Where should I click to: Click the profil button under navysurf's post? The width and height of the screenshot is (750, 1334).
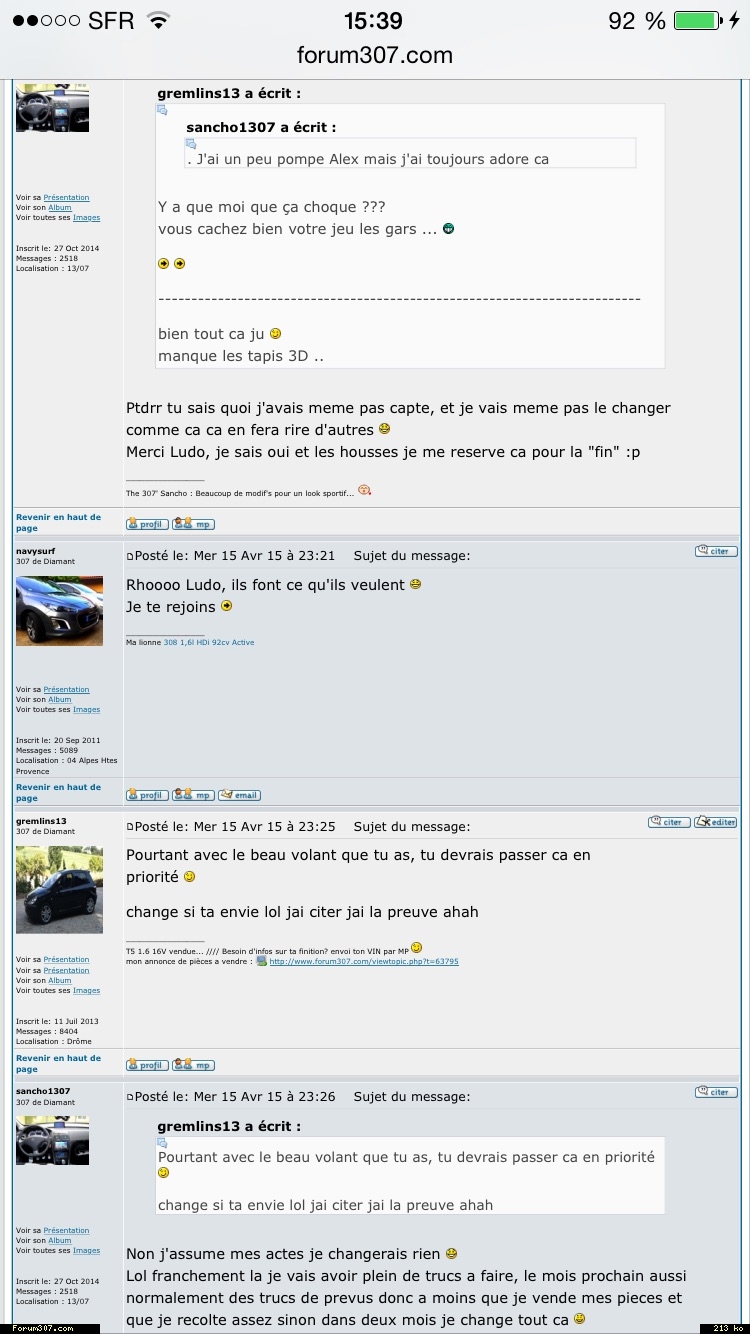(x=147, y=795)
